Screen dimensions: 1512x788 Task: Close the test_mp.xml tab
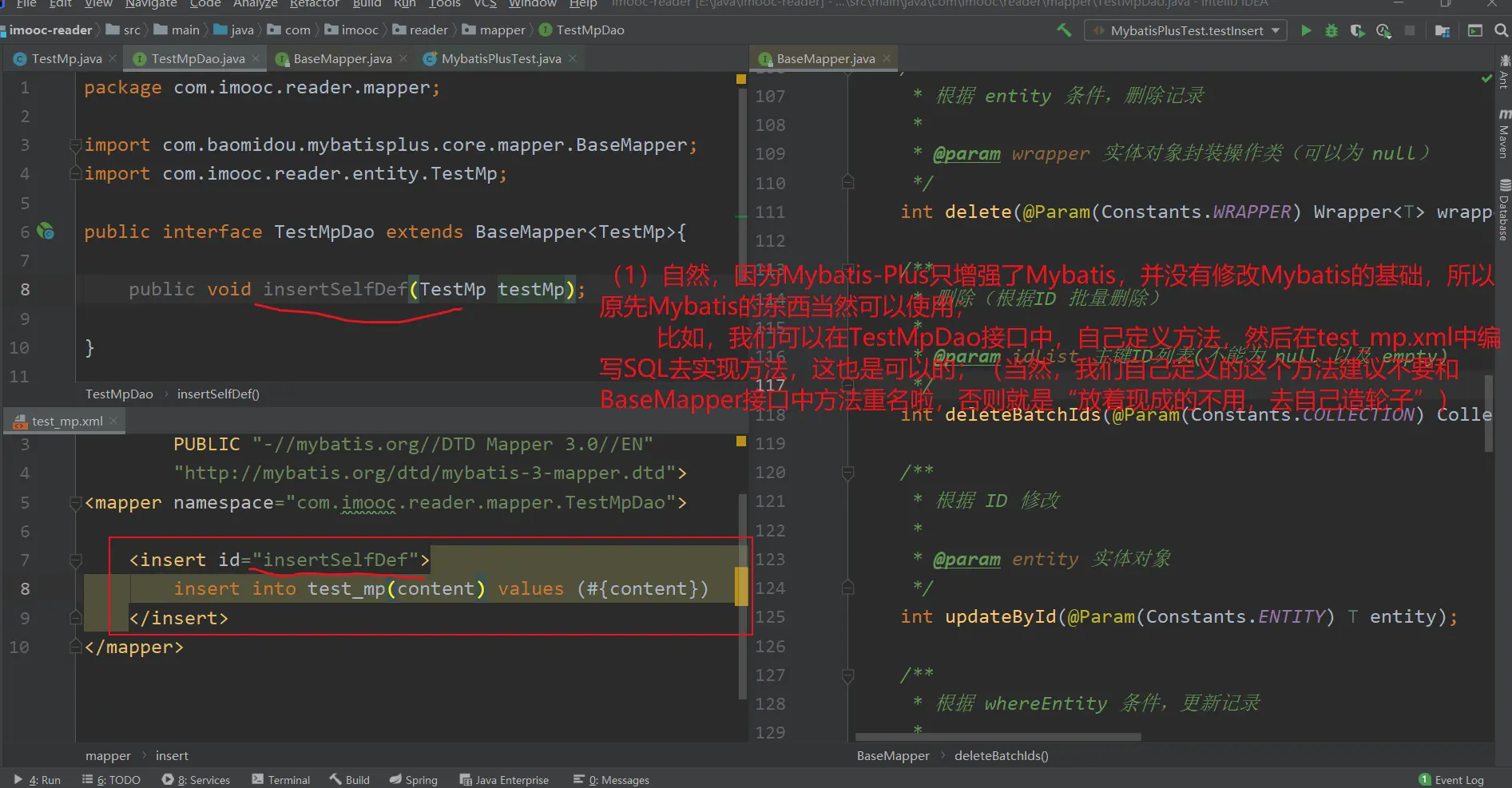pos(113,421)
